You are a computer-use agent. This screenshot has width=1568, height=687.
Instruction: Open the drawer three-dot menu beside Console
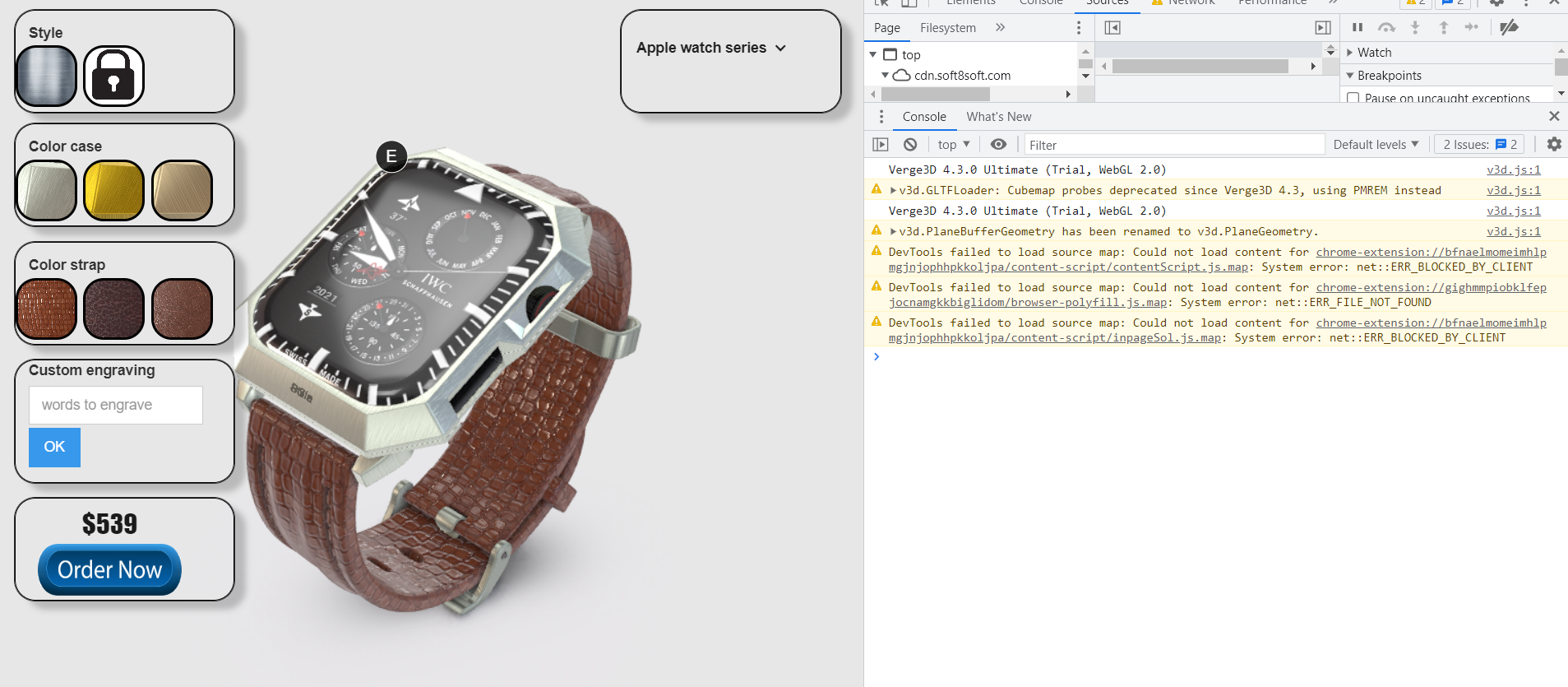[x=881, y=117]
